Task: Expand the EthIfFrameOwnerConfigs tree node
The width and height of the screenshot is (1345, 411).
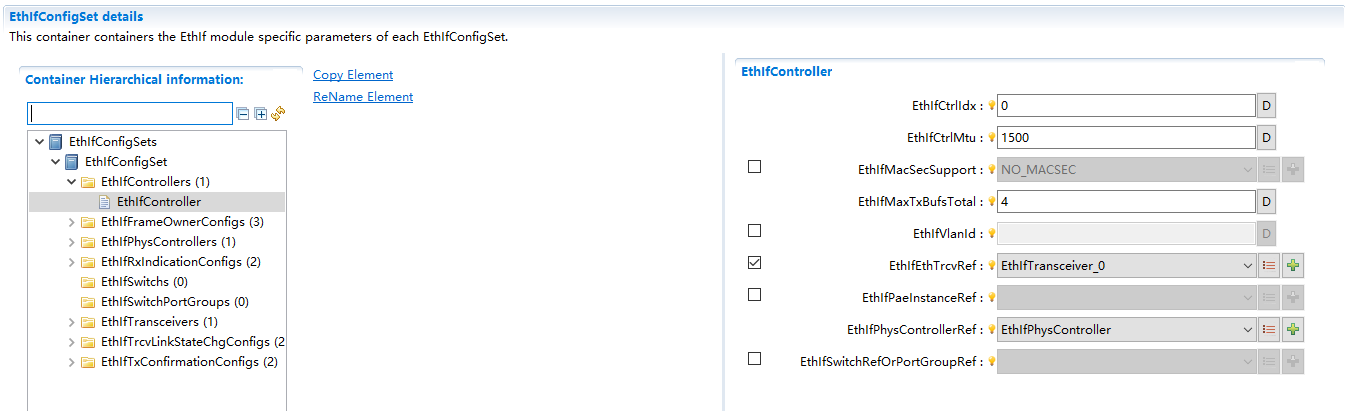Action: click(72, 222)
